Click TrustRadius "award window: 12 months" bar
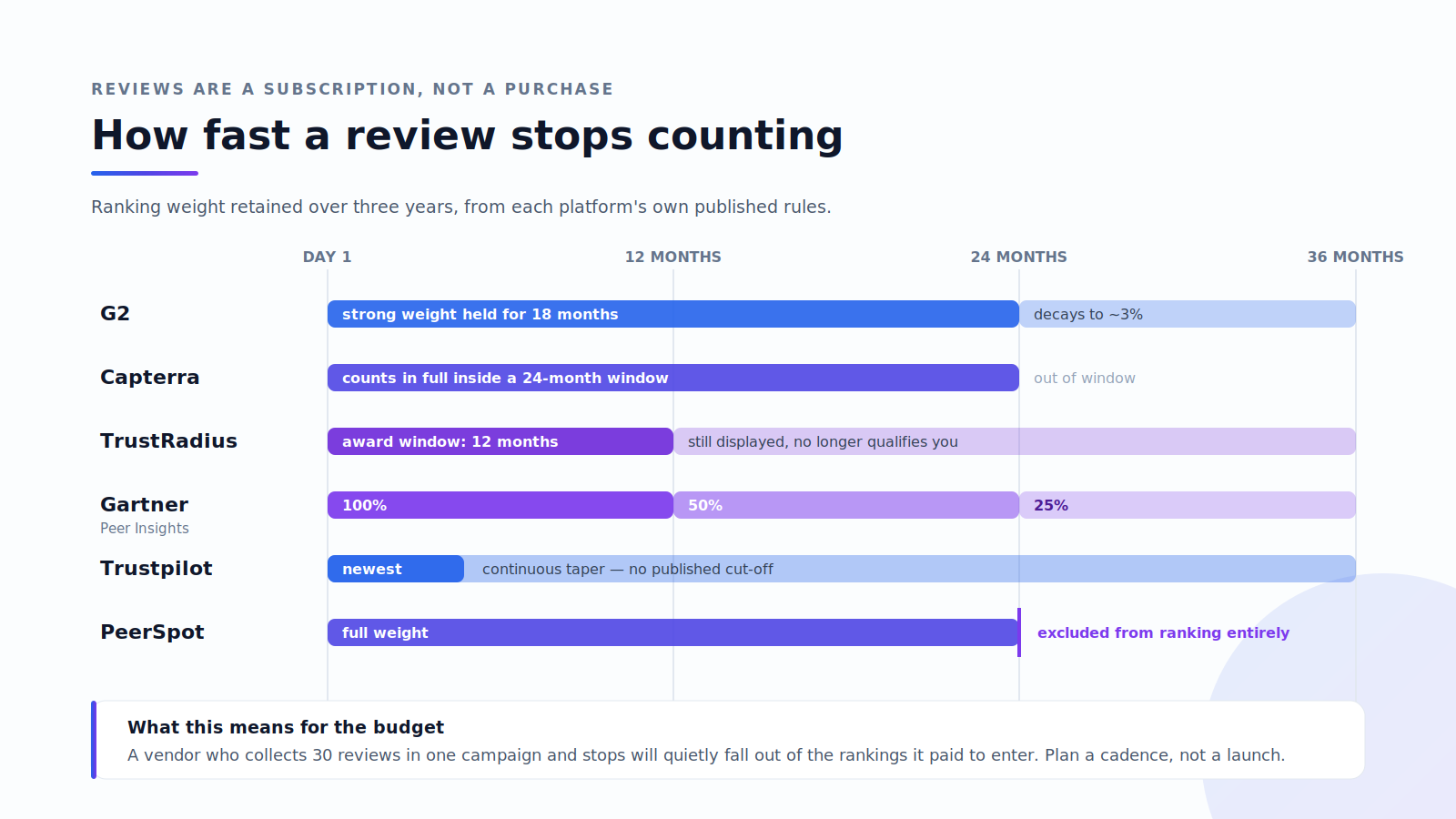Screen dimensions: 1456x819 [500, 441]
